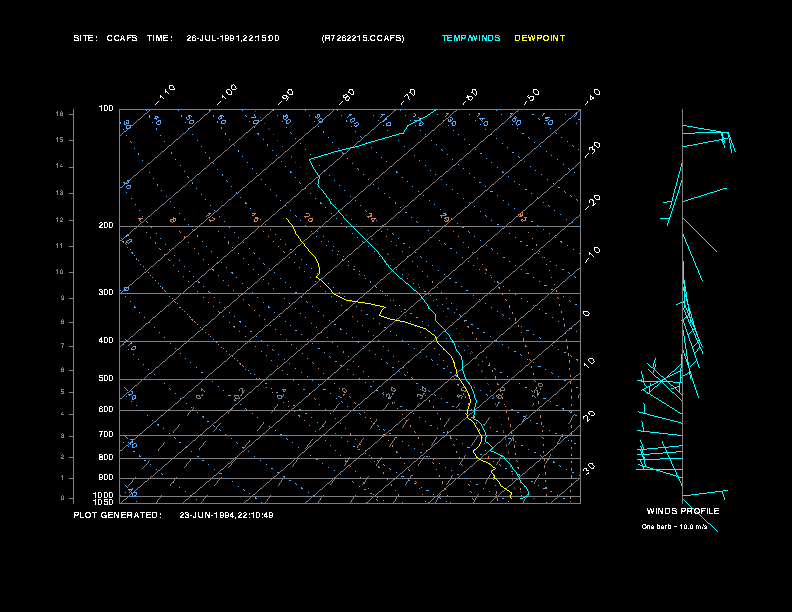Click the yellow DEWPOINT legend label
Screen dimensions: 792x612
pos(539,38)
